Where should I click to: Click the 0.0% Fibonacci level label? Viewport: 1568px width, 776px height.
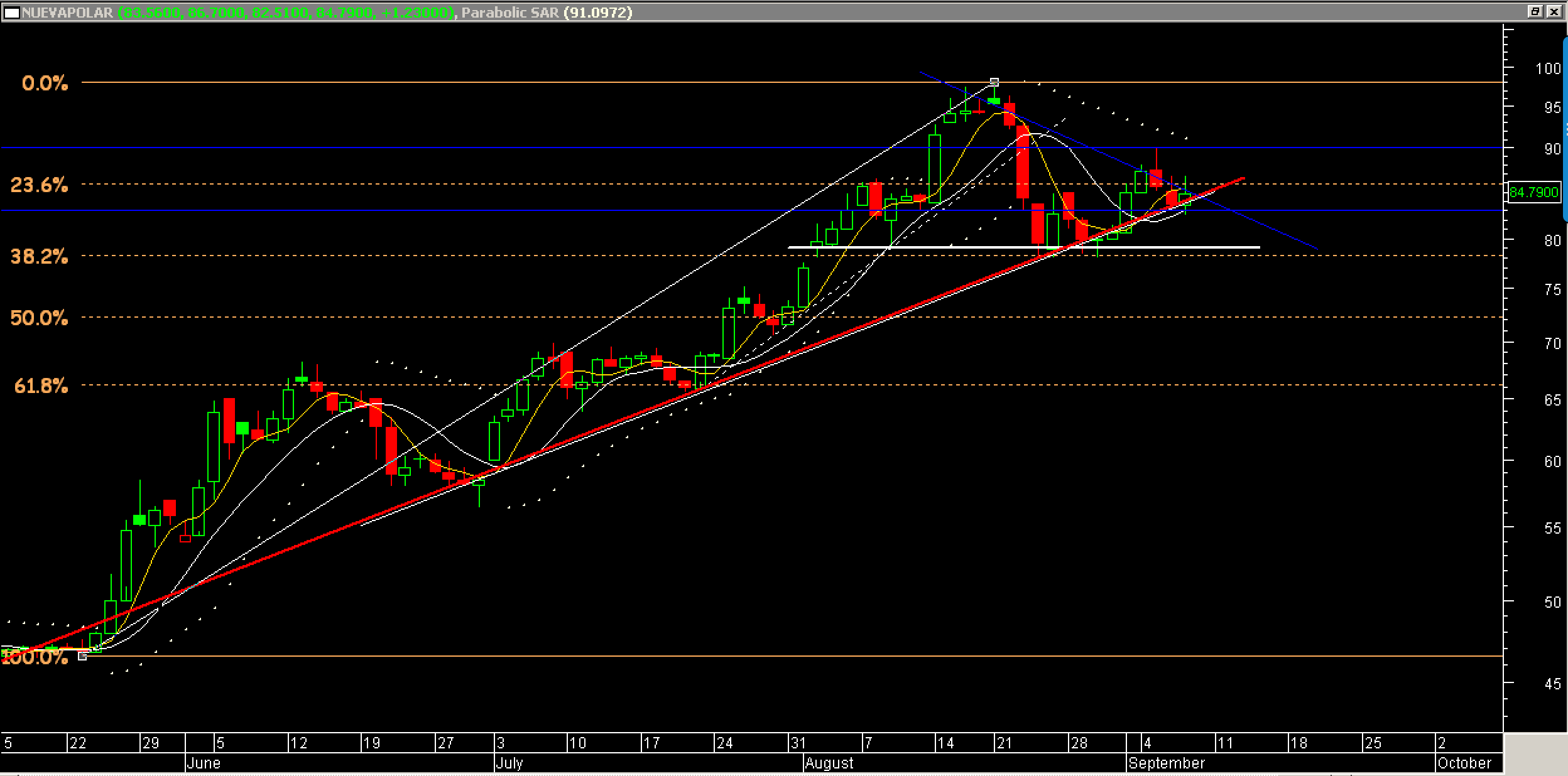tap(45, 84)
